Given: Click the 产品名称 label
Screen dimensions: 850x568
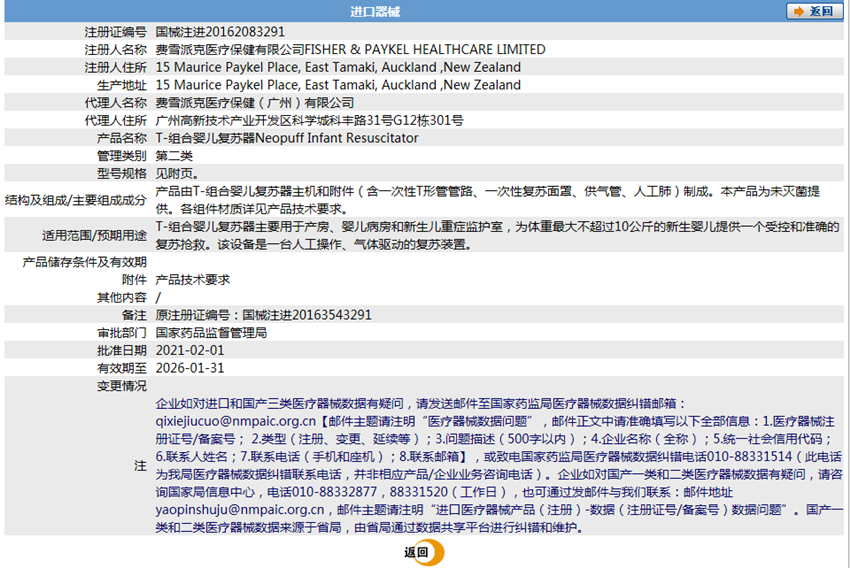Looking at the screenshot, I should pos(122,138).
